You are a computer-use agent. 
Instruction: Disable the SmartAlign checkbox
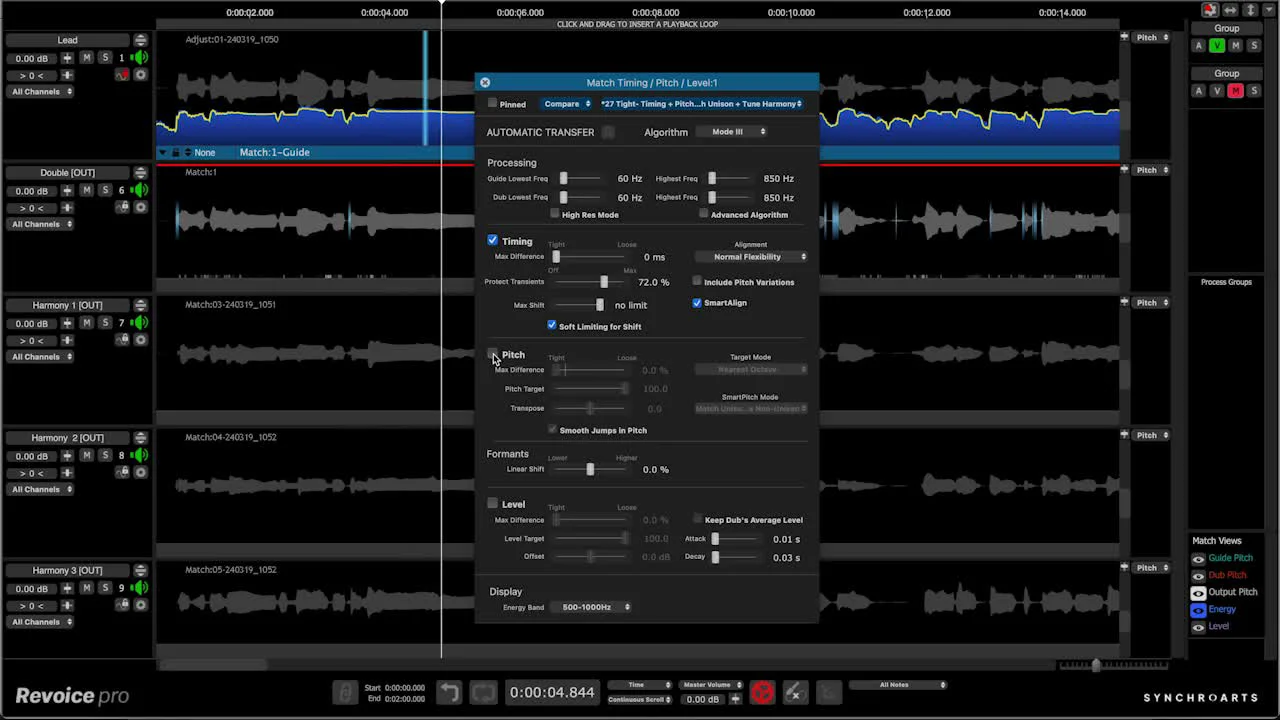[x=697, y=303]
